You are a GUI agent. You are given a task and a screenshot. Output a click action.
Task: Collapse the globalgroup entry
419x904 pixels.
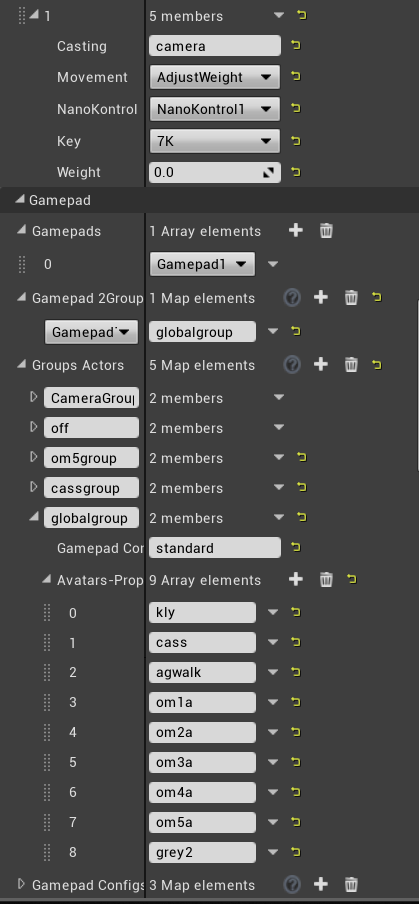click(34, 517)
